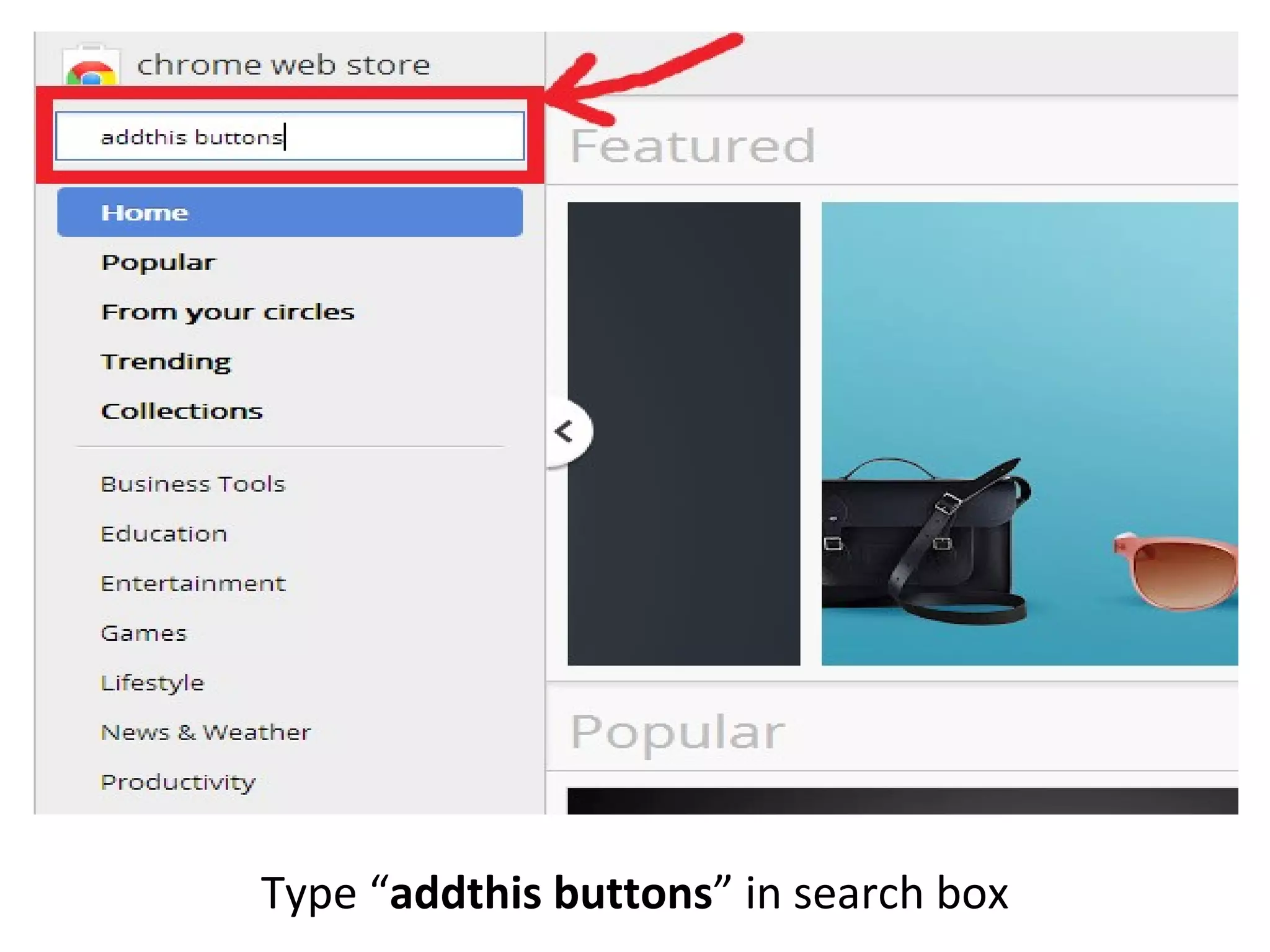
Task: Click the Popular section heading in main area
Action: 677,733
